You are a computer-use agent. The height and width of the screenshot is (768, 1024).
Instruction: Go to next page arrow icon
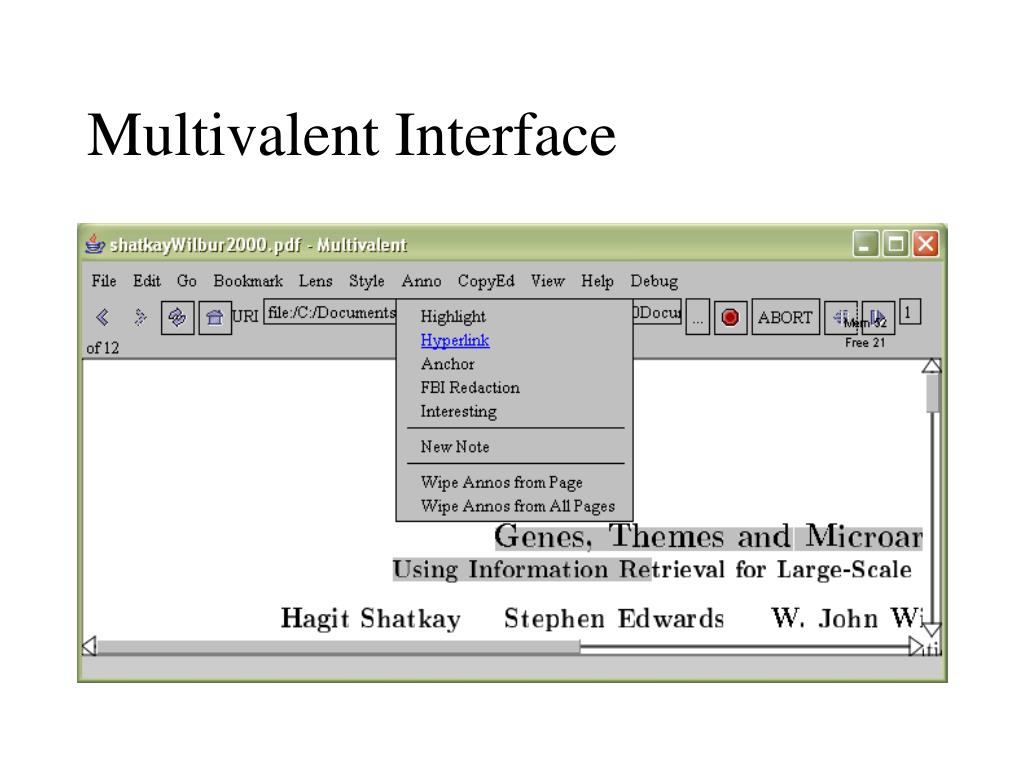878,317
